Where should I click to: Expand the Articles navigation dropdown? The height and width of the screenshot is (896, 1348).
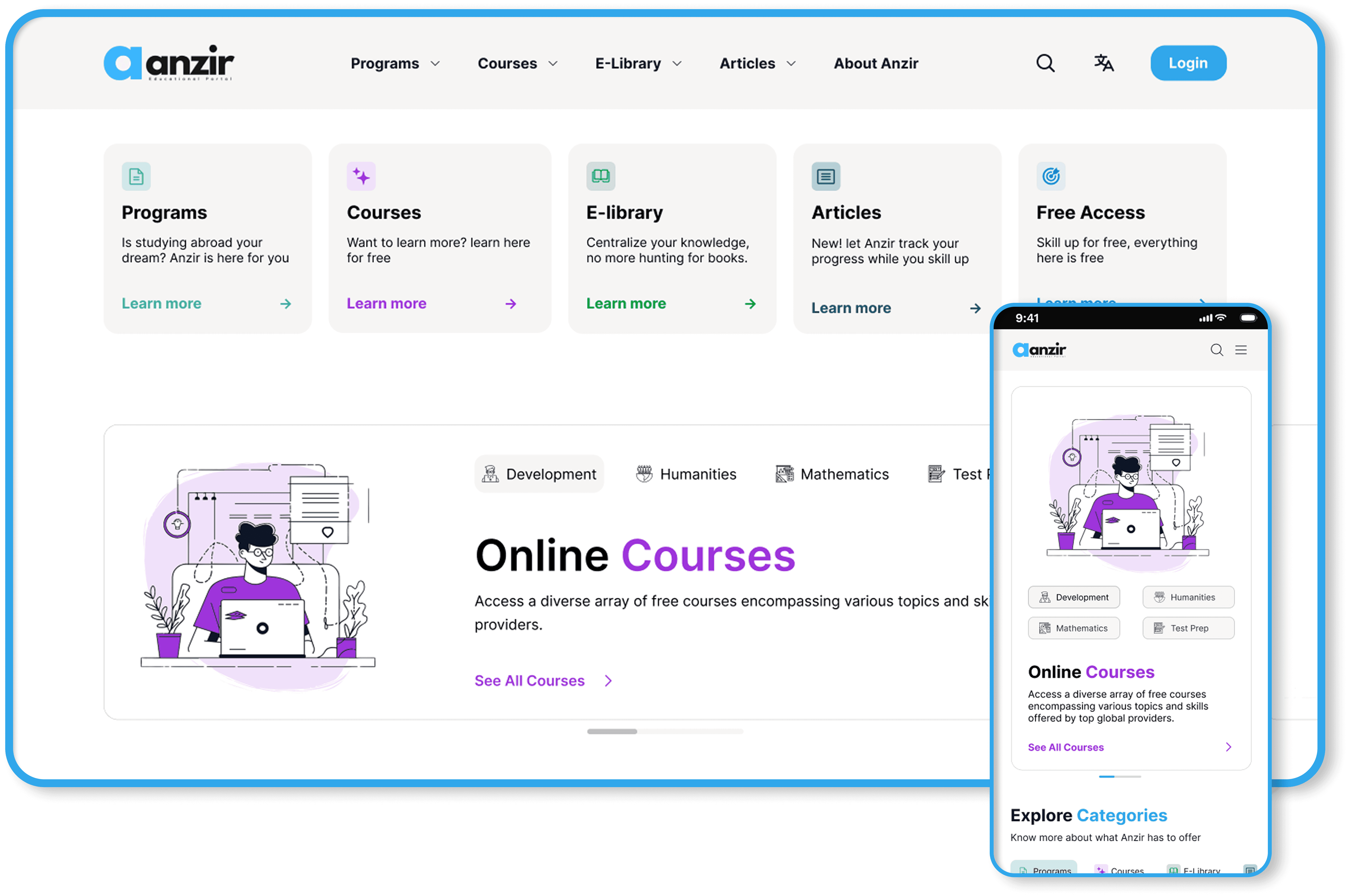tap(757, 63)
